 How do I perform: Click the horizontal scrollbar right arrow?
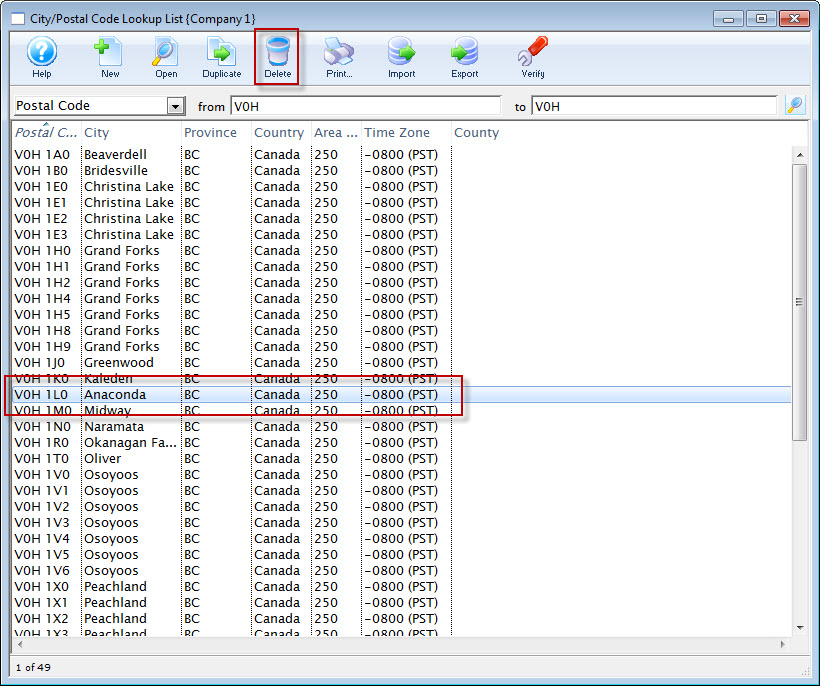(782, 644)
